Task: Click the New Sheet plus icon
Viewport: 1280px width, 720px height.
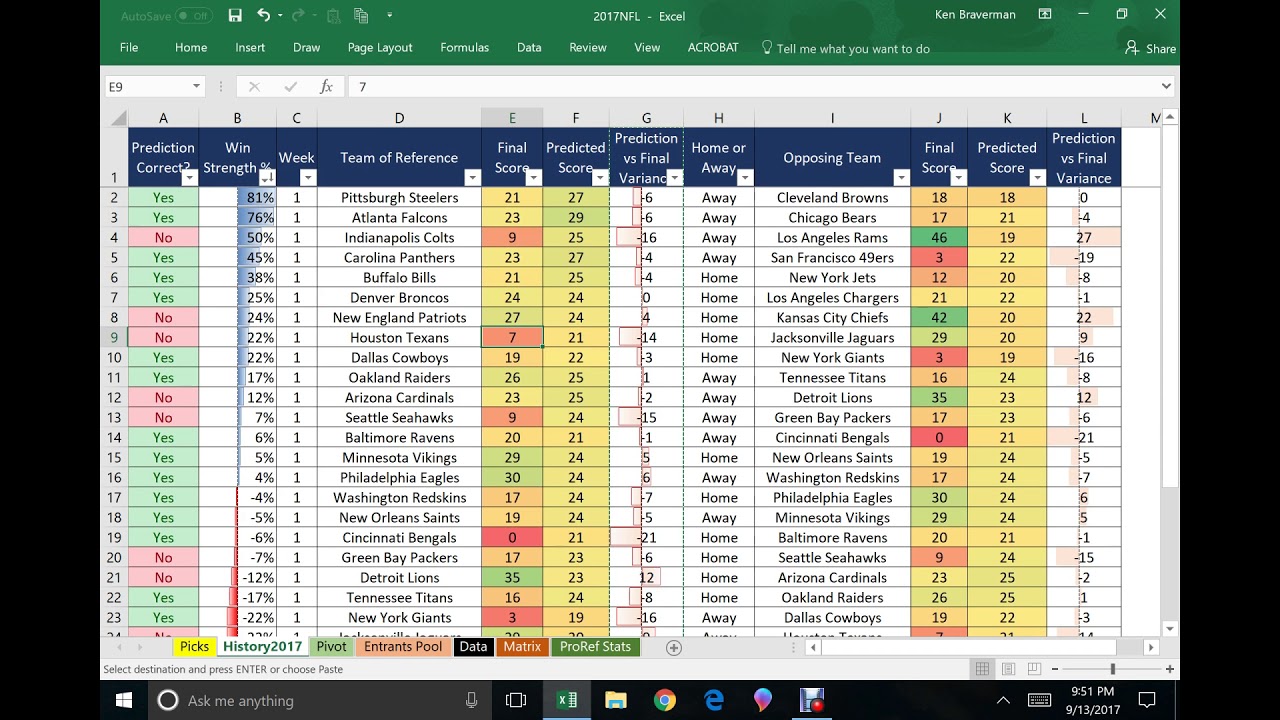Action: (x=674, y=648)
